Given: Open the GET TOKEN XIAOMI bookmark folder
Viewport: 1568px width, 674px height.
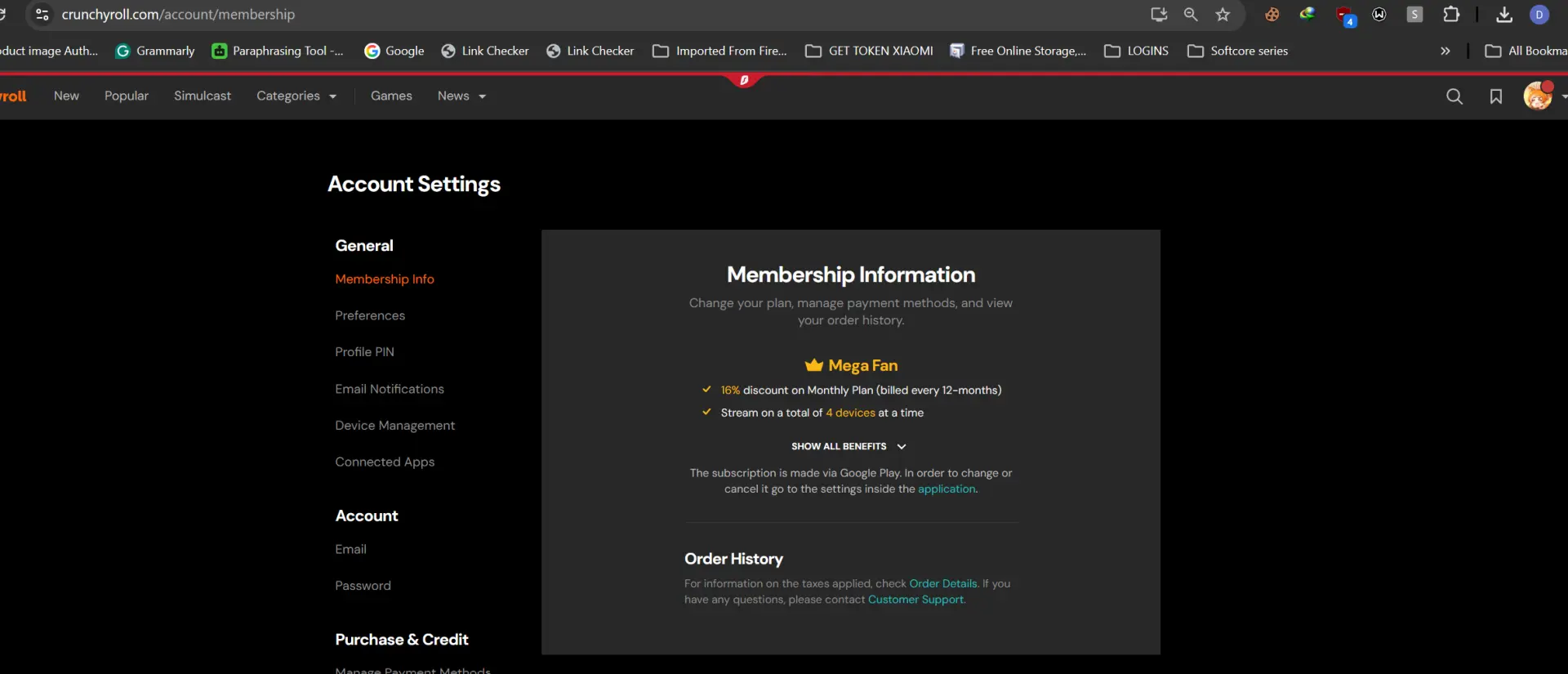Looking at the screenshot, I should 869,51.
